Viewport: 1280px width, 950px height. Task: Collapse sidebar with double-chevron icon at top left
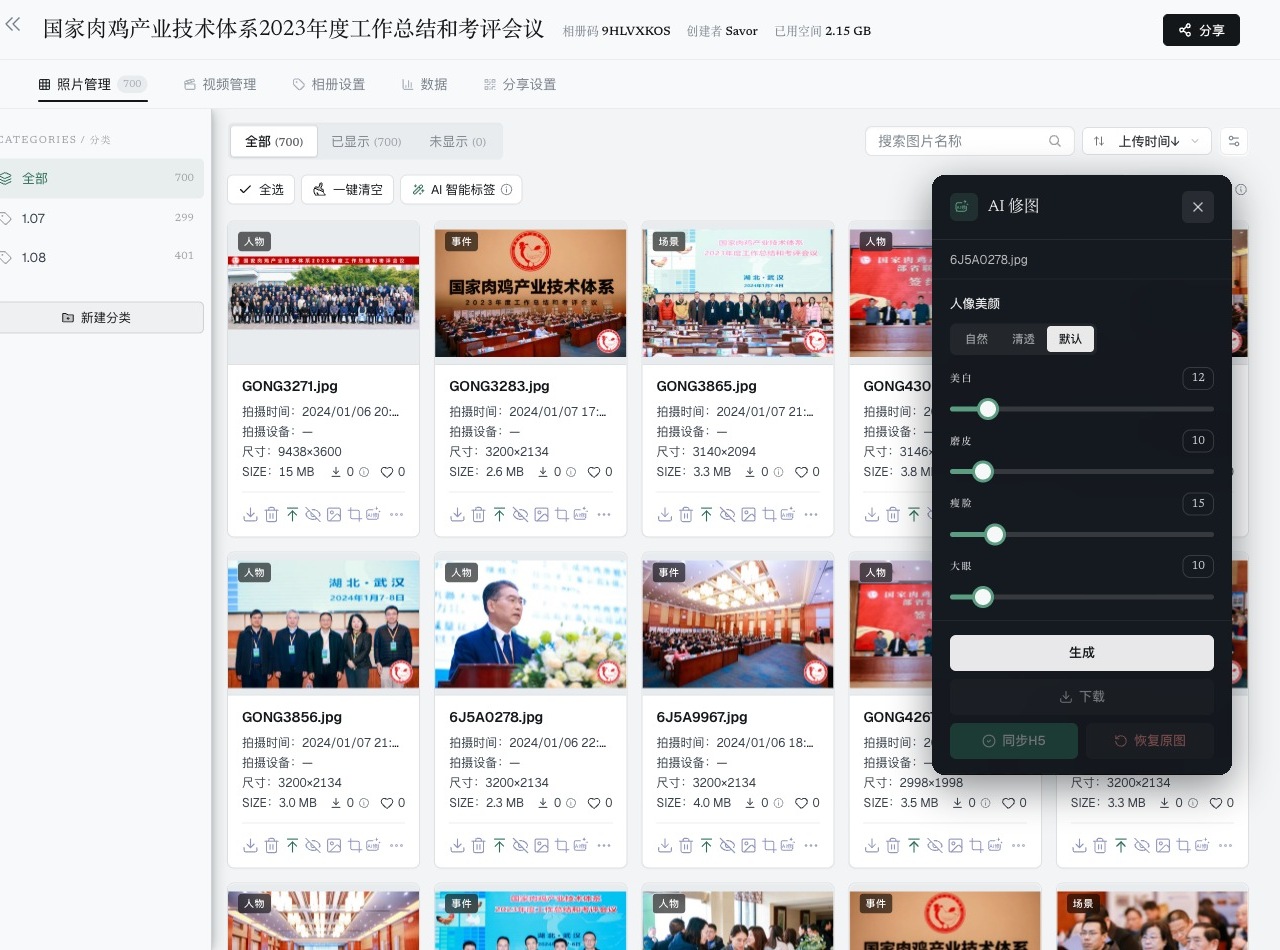tap(13, 24)
